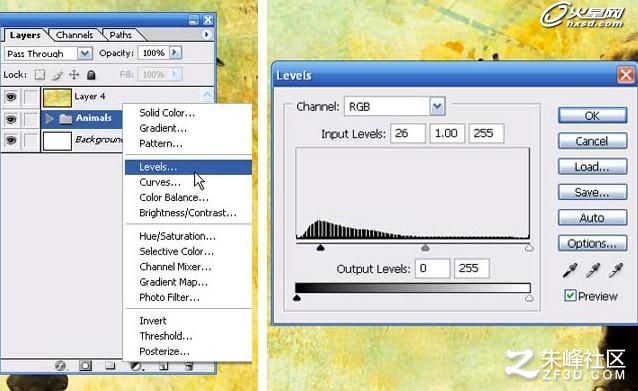Select the gray point eyedropper
638x391 pixels.
coord(592,271)
